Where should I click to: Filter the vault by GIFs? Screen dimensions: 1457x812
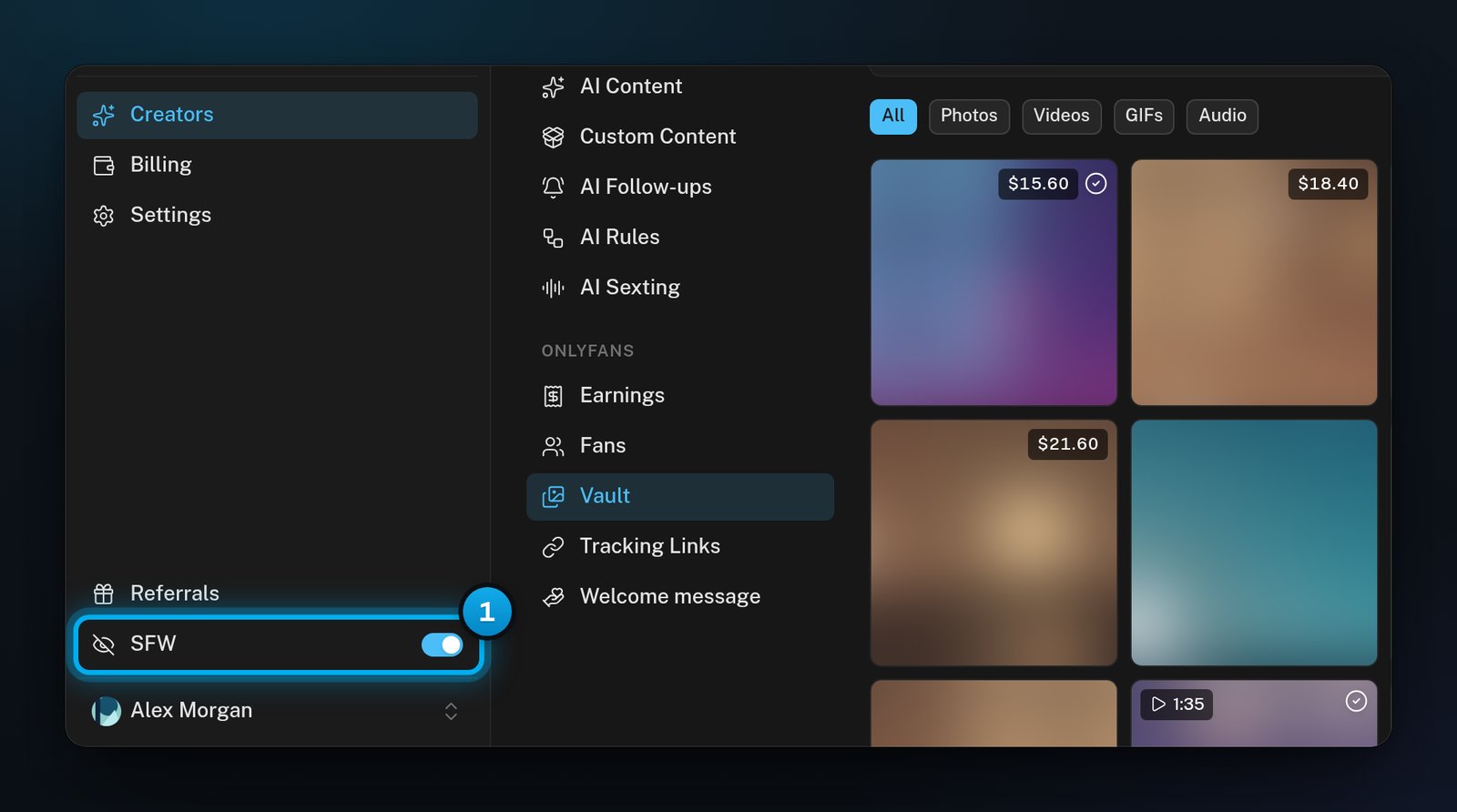[1144, 117]
